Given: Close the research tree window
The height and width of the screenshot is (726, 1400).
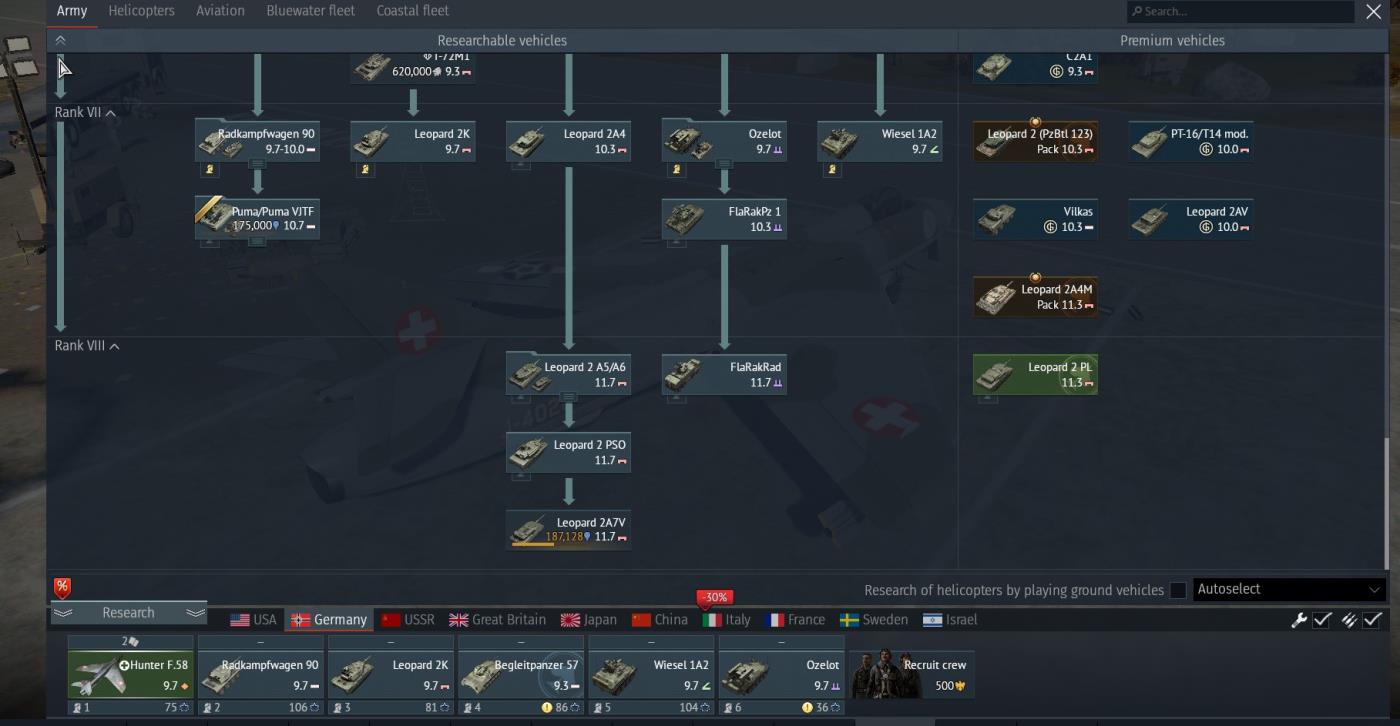Looking at the screenshot, I should (x=1374, y=12).
